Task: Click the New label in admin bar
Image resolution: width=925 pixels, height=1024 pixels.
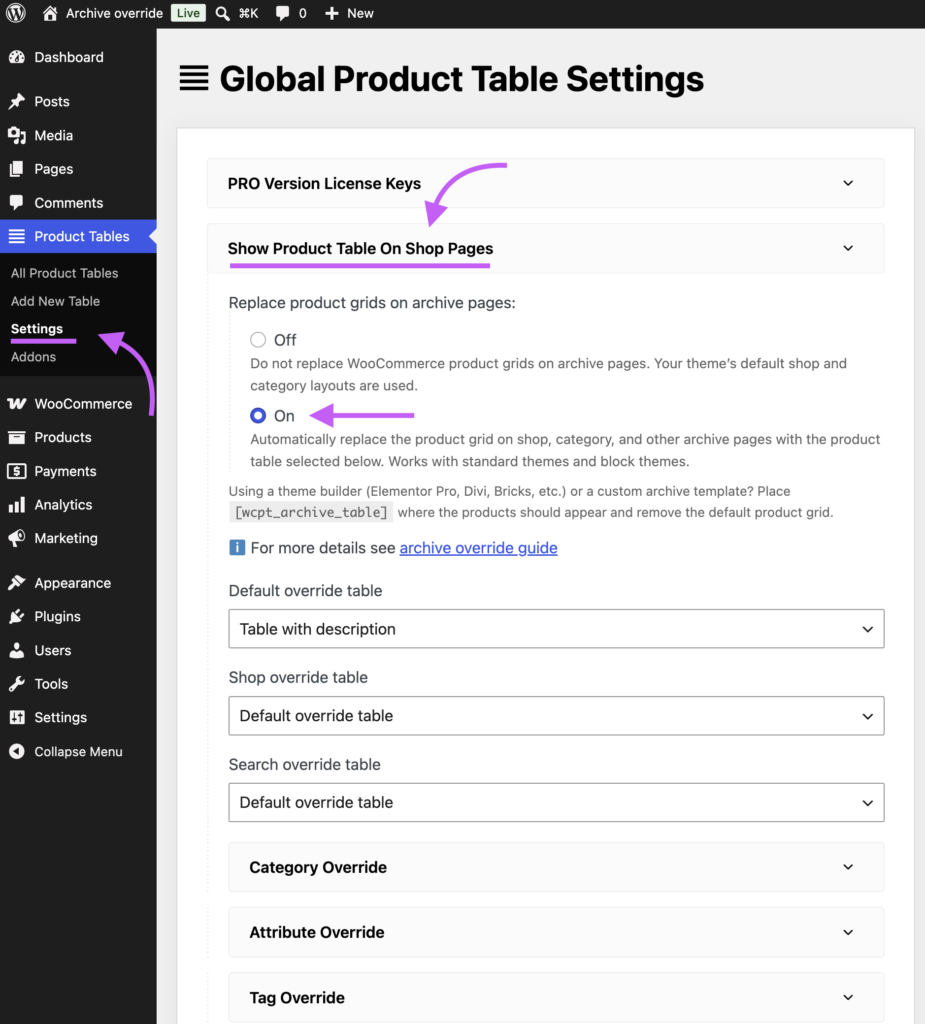Action: point(360,13)
